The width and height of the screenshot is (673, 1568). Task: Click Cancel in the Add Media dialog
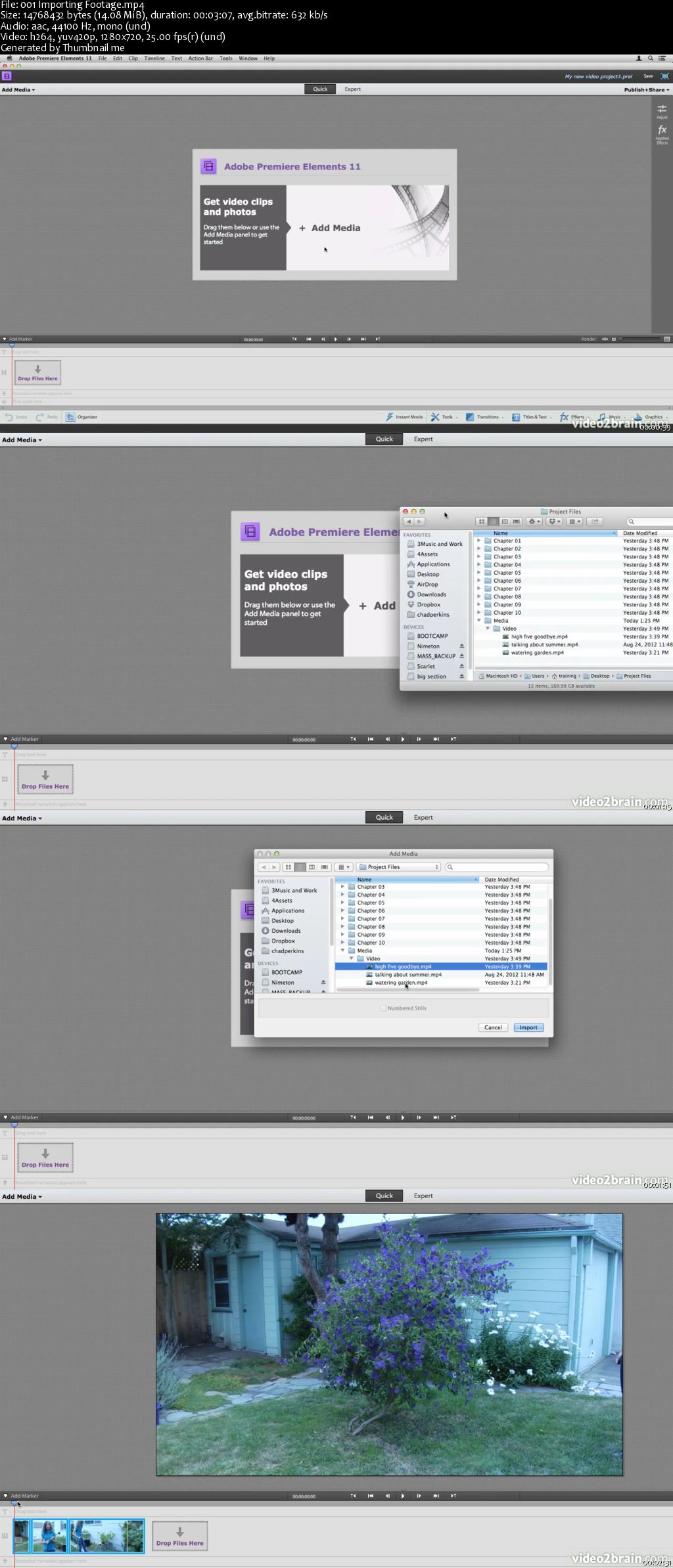[493, 1027]
